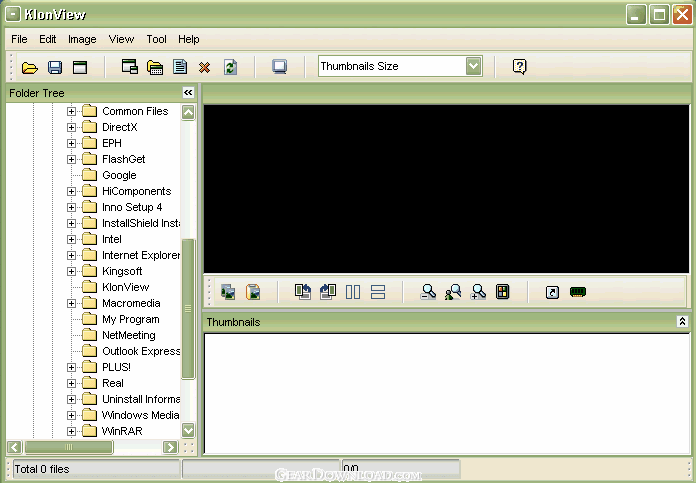The height and width of the screenshot is (483, 696).
Task: Click the rotate left icon
Action: click(x=303, y=292)
